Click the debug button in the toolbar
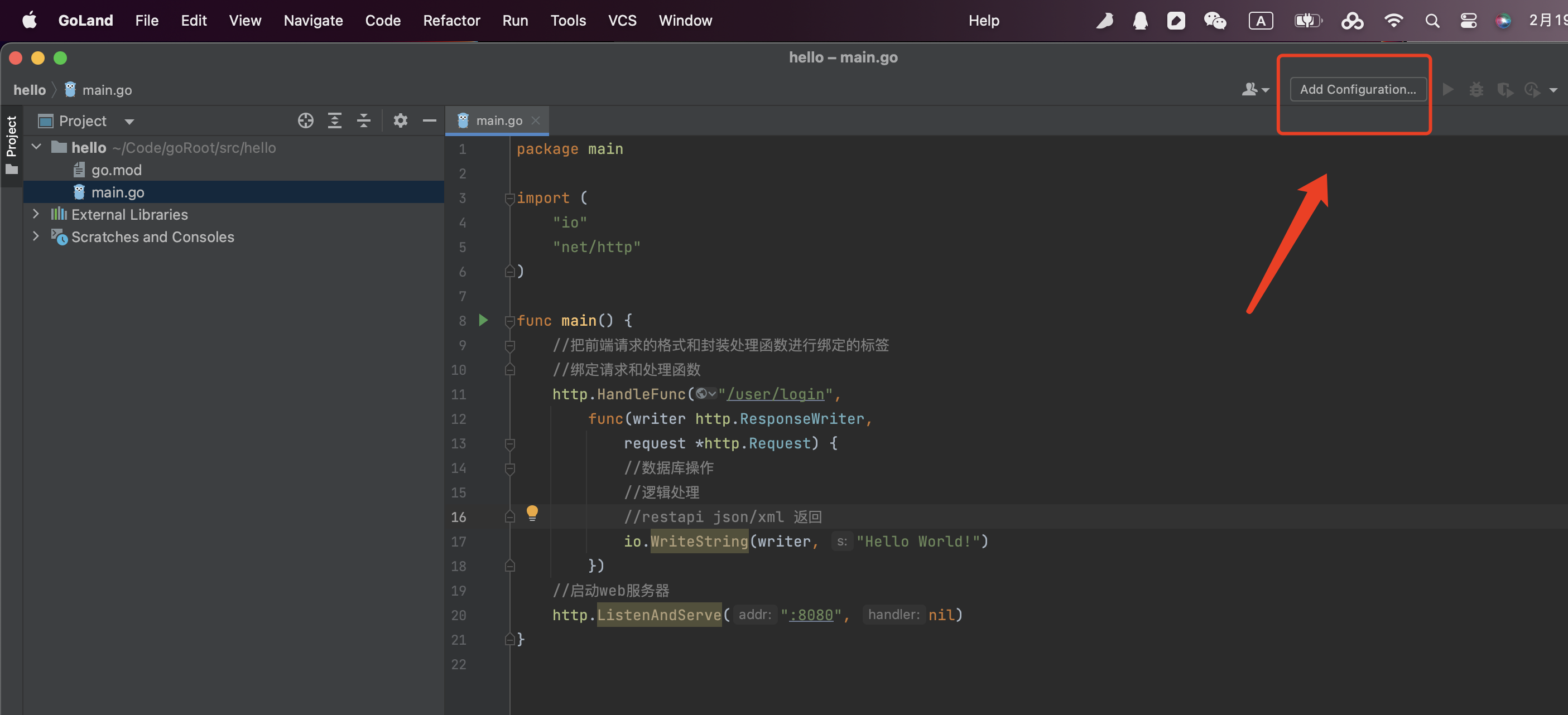The height and width of the screenshot is (715, 1568). tap(1477, 89)
